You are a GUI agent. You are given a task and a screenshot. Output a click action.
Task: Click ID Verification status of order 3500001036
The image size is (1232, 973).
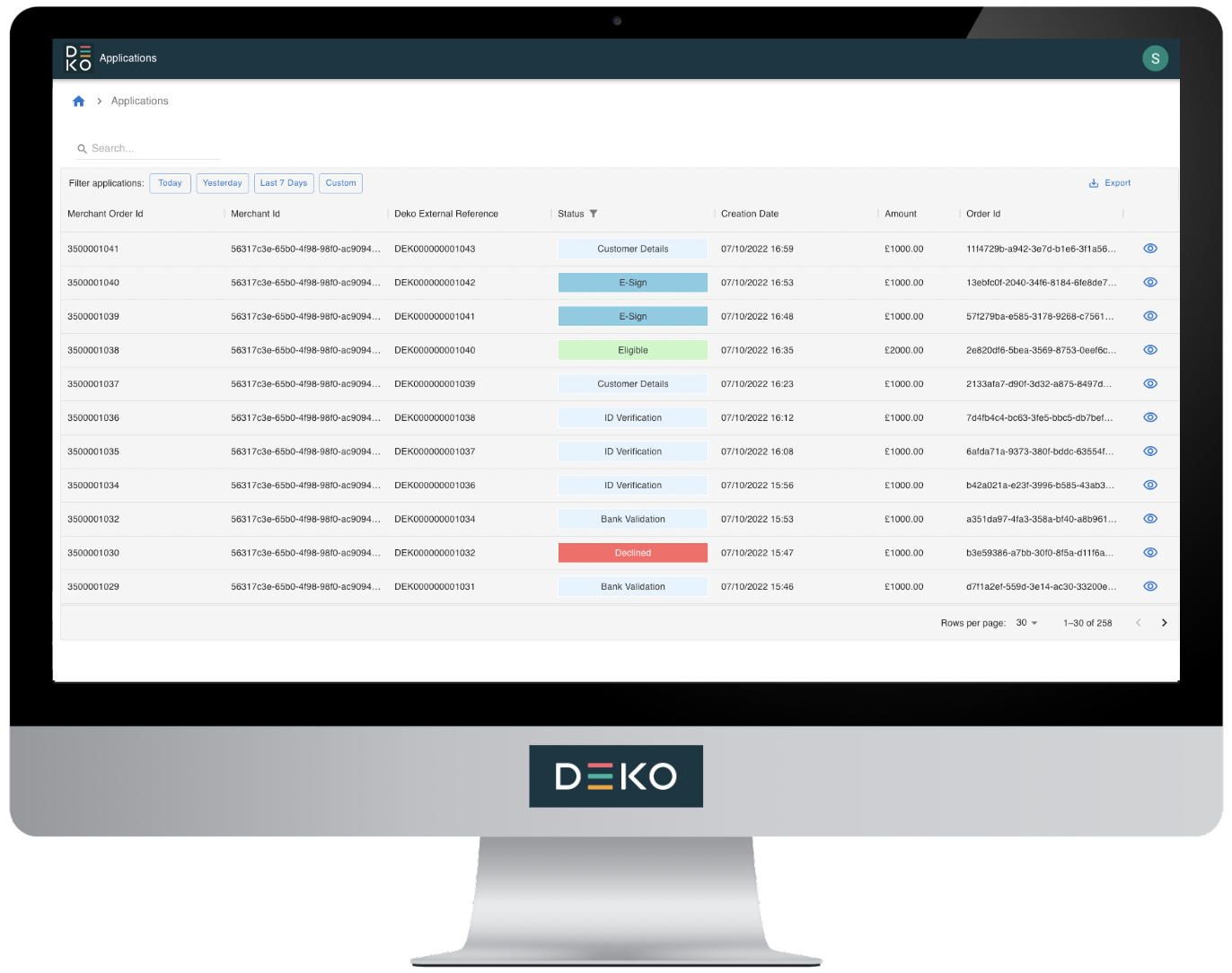pyautogui.click(x=633, y=418)
